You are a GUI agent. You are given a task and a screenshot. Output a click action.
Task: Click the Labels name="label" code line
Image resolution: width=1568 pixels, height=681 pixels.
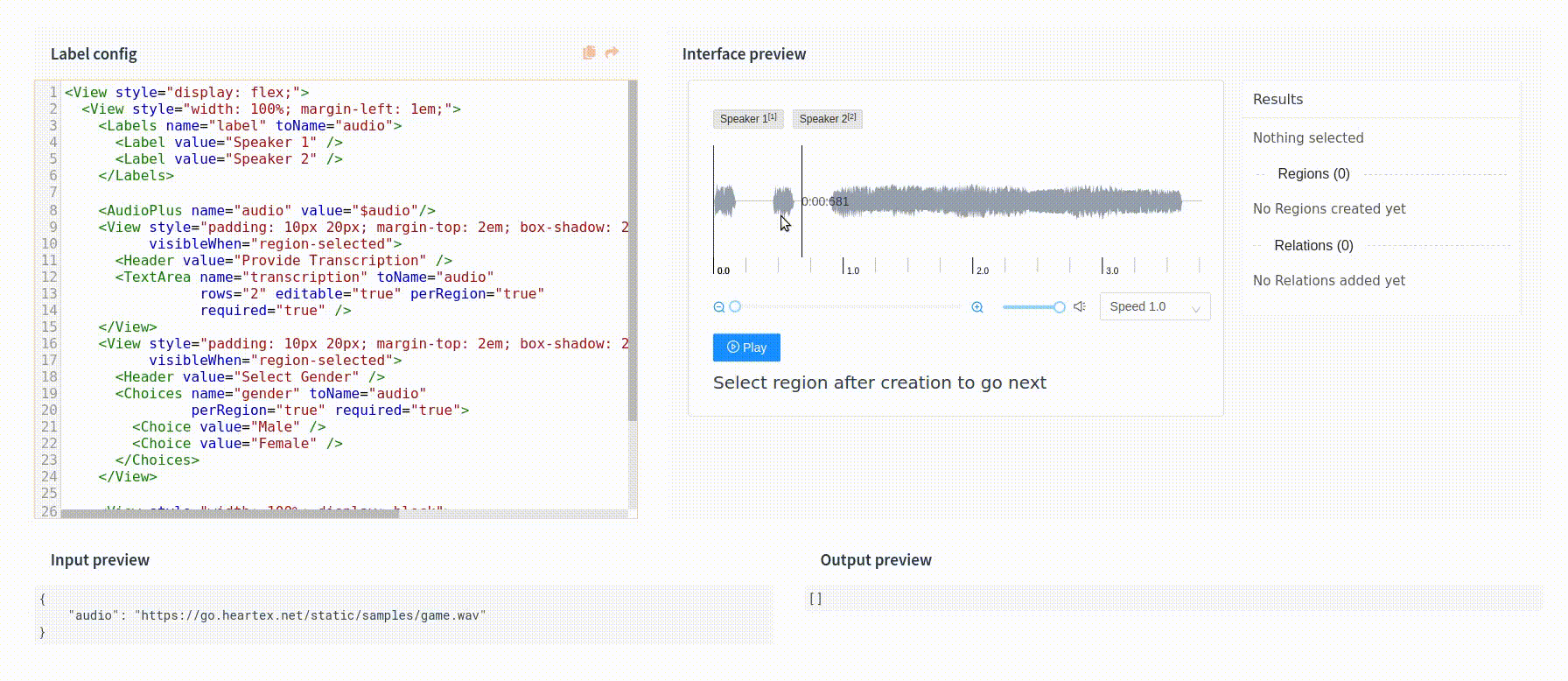pos(250,125)
